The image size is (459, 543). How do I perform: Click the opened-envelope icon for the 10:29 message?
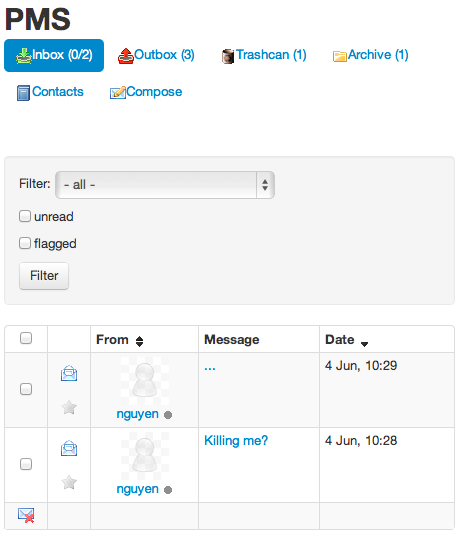pyautogui.click(x=69, y=373)
